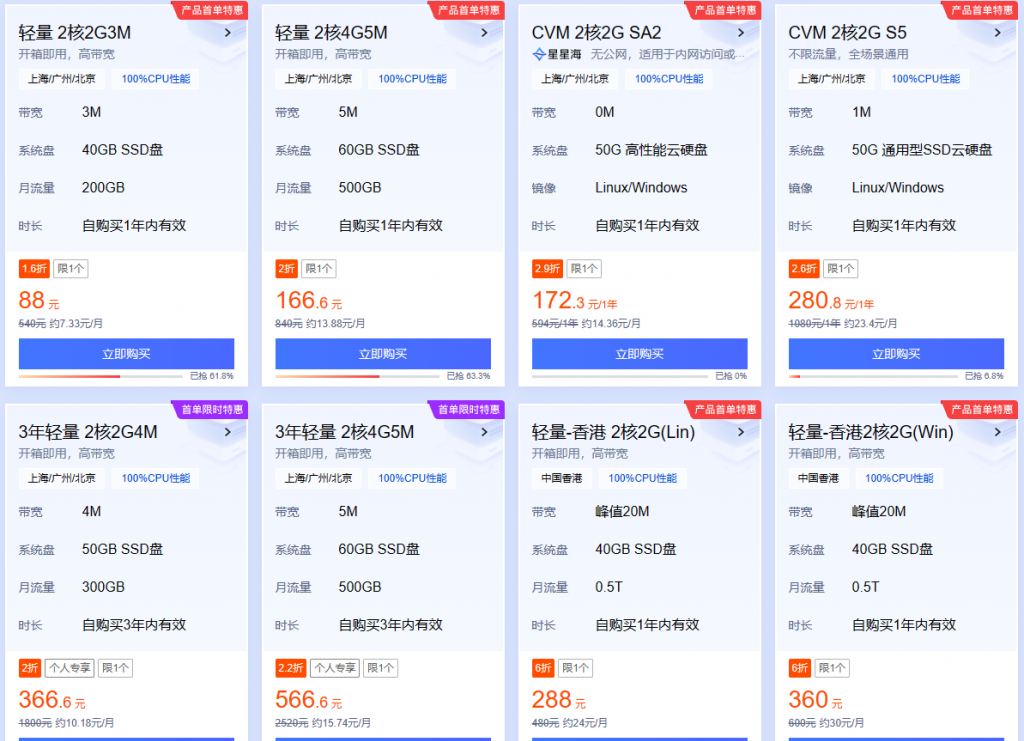This screenshot has width=1024, height=741.
Task: Click the 2.2折 discount badge
Action: tap(291, 668)
